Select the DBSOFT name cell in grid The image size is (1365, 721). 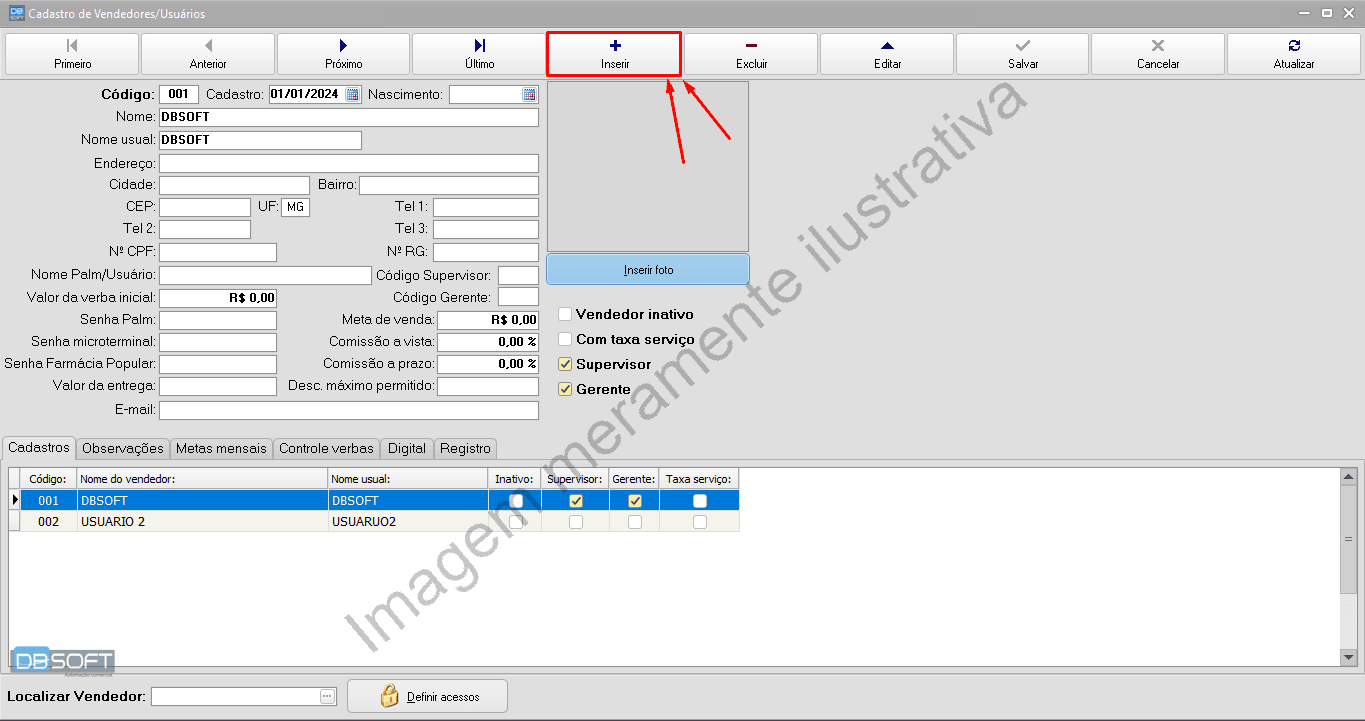click(203, 501)
